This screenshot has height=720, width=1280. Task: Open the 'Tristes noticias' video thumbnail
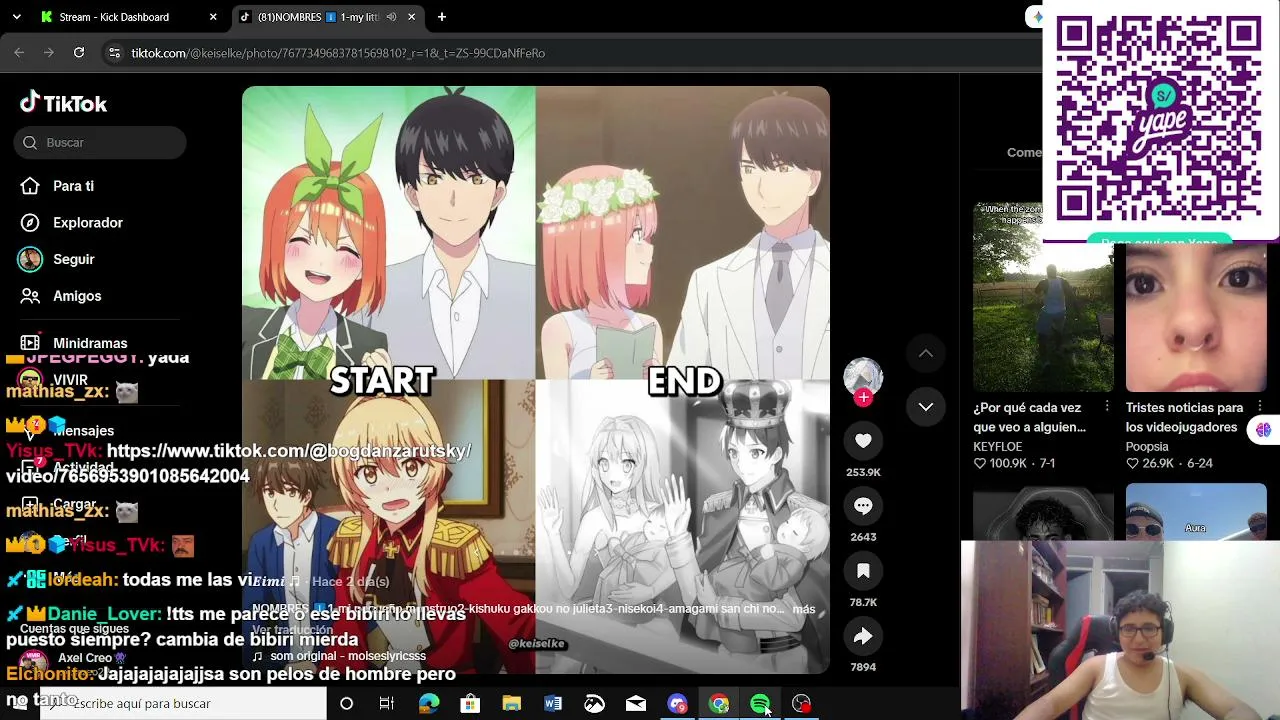[x=1196, y=318]
